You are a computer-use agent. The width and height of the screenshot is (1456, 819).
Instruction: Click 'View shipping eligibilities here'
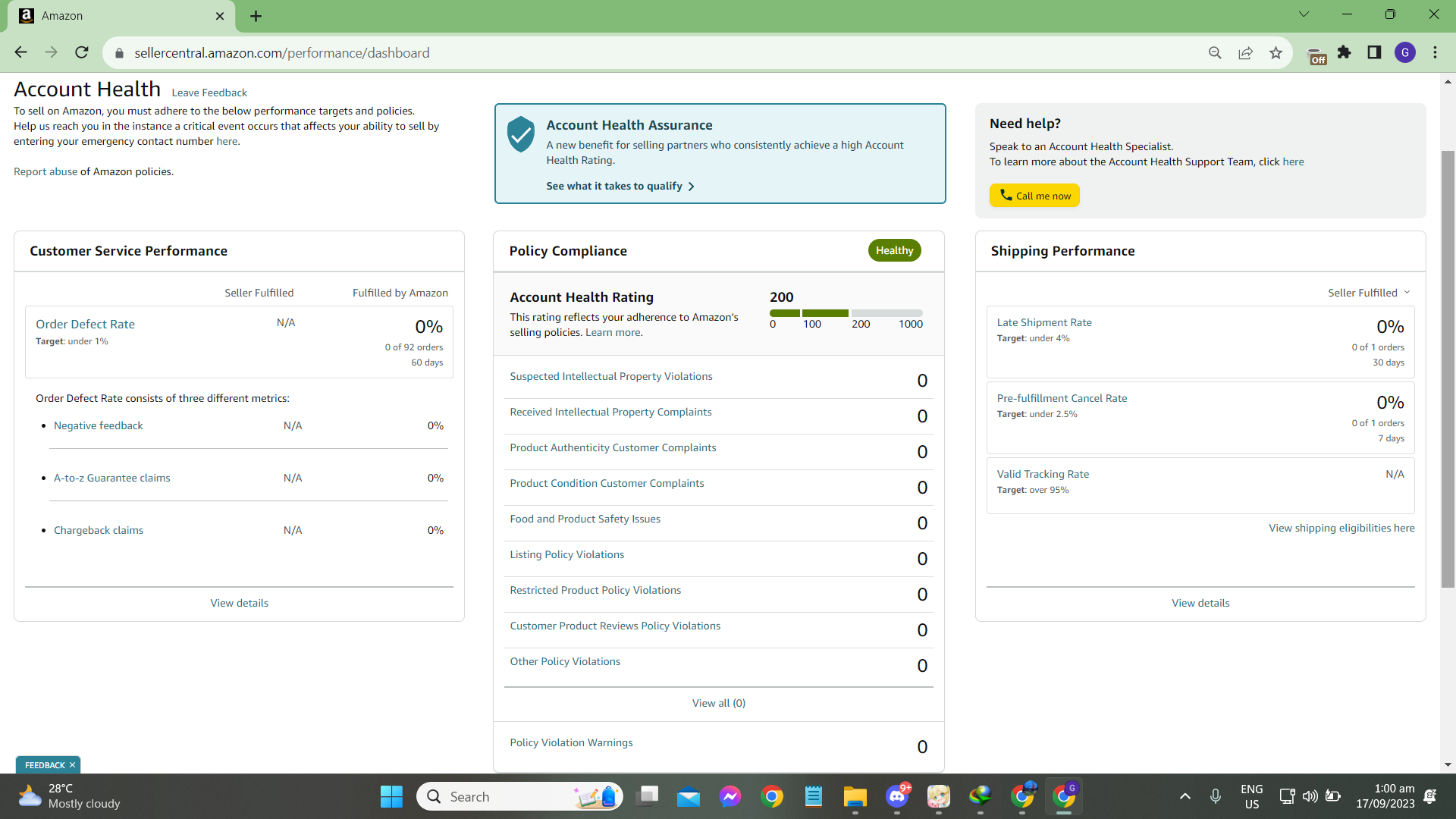(1341, 528)
